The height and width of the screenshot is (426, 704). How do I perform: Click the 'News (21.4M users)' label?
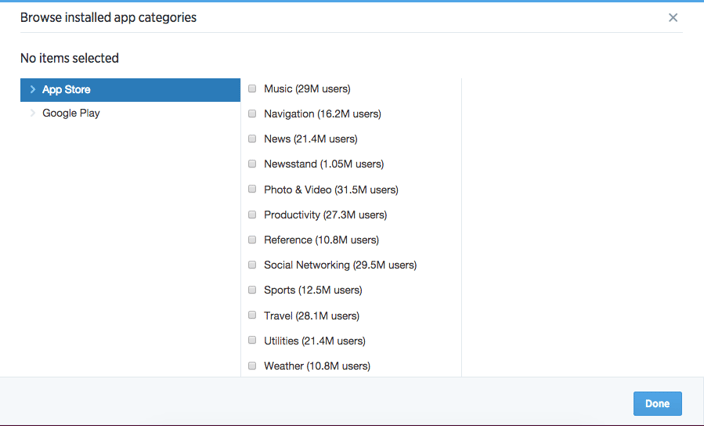[311, 139]
